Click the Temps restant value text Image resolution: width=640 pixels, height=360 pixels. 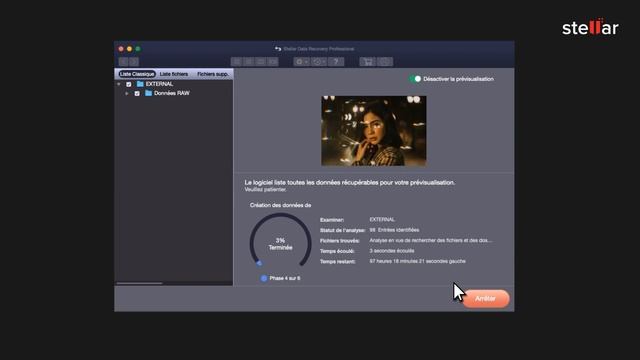tap(417, 261)
